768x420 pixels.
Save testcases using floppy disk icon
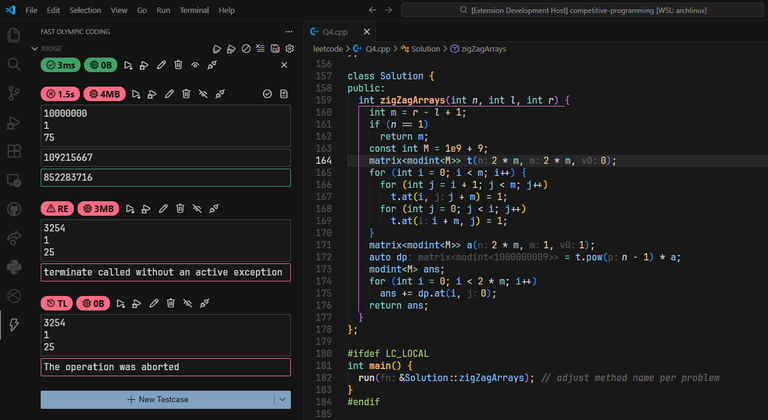point(275,49)
